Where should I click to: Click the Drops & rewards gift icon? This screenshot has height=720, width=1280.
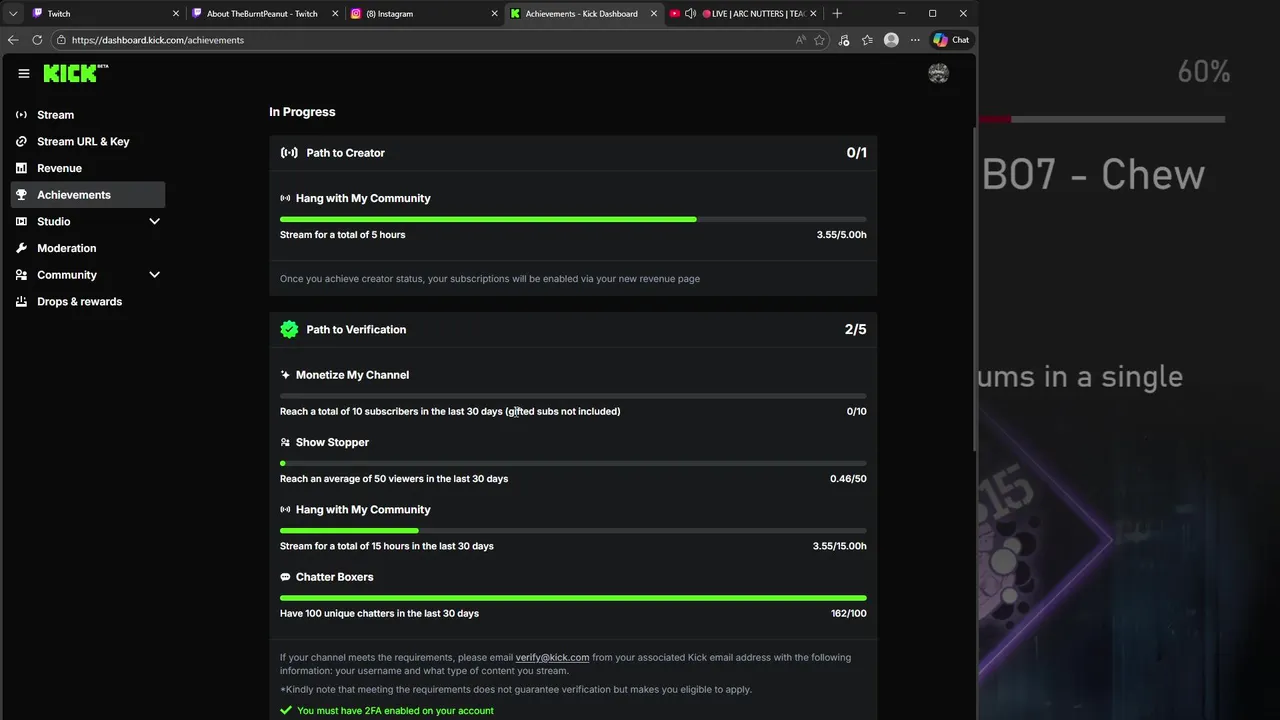pyautogui.click(x=22, y=302)
